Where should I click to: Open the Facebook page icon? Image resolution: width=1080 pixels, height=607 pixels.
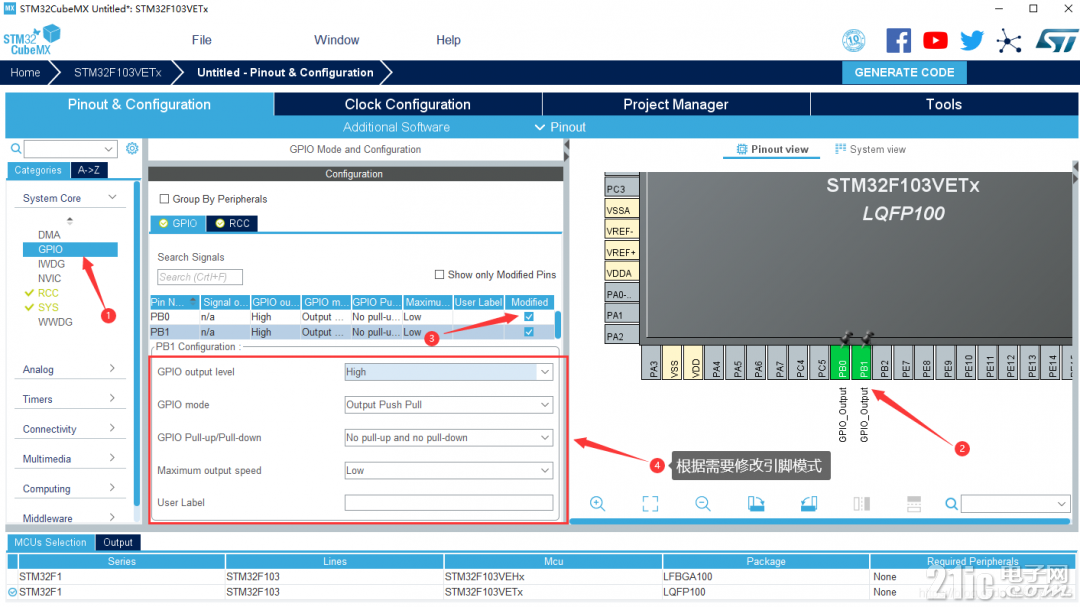pos(898,41)
